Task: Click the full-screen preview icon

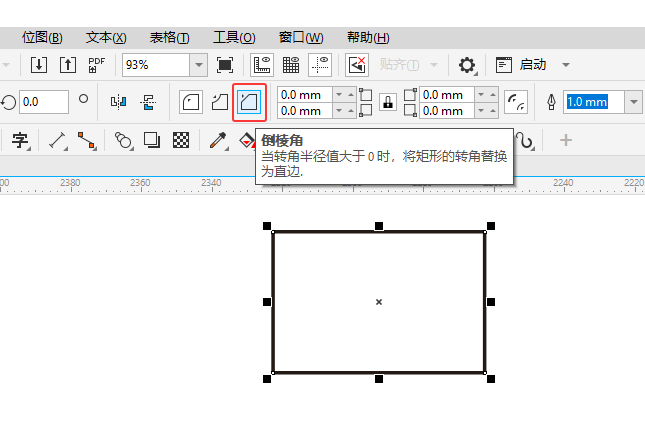Action: [x=225, y=65]
